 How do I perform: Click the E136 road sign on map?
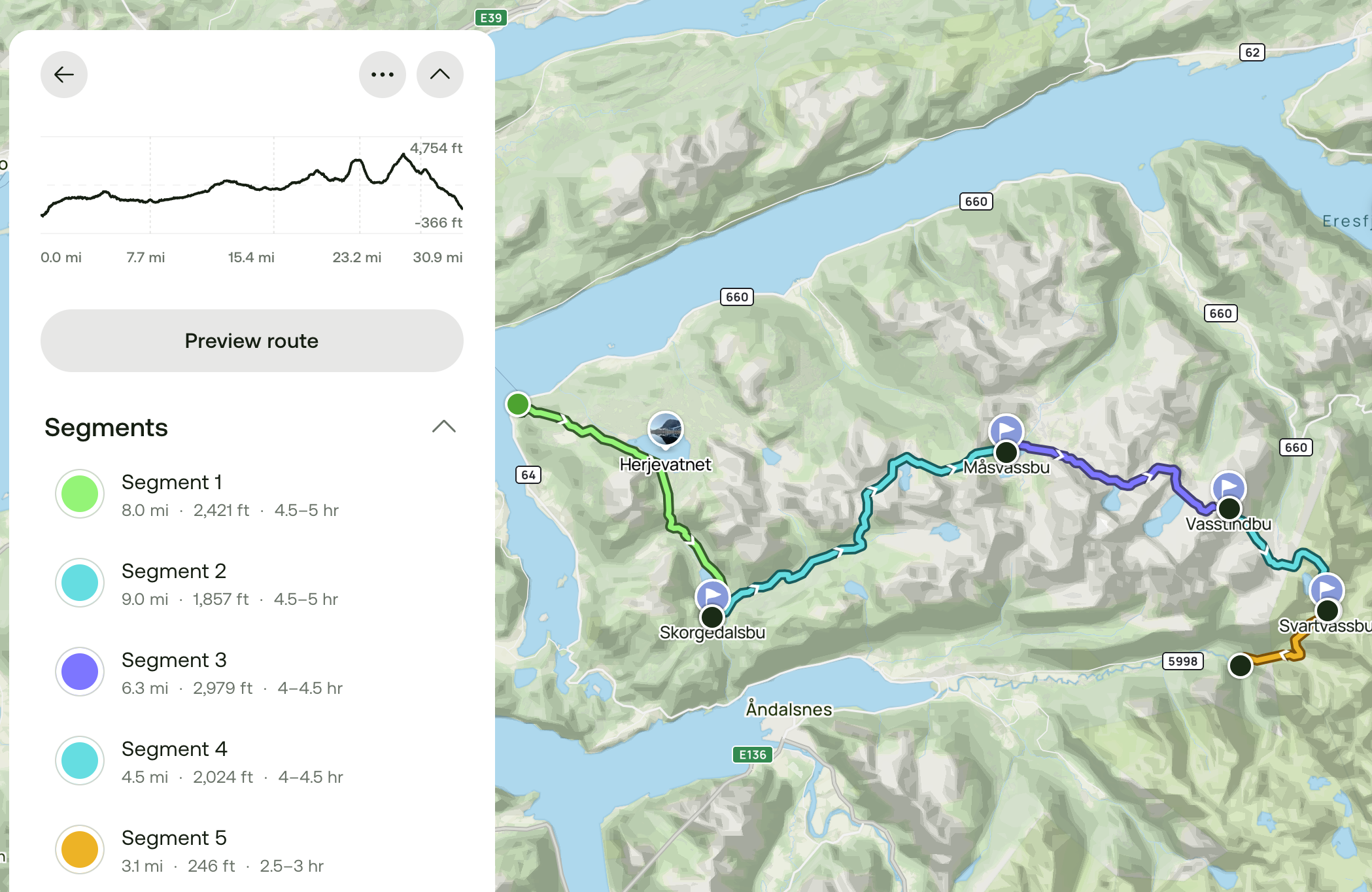point(752,755)
